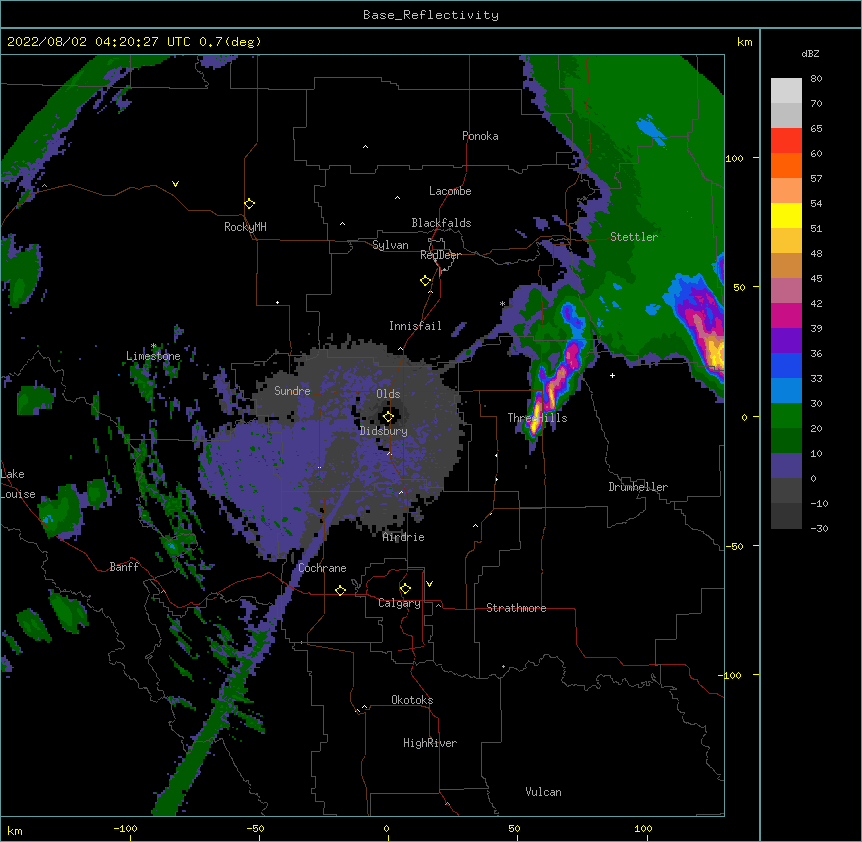Click the Sundre town label
The image size is (862, 842).
click(292, 391)
